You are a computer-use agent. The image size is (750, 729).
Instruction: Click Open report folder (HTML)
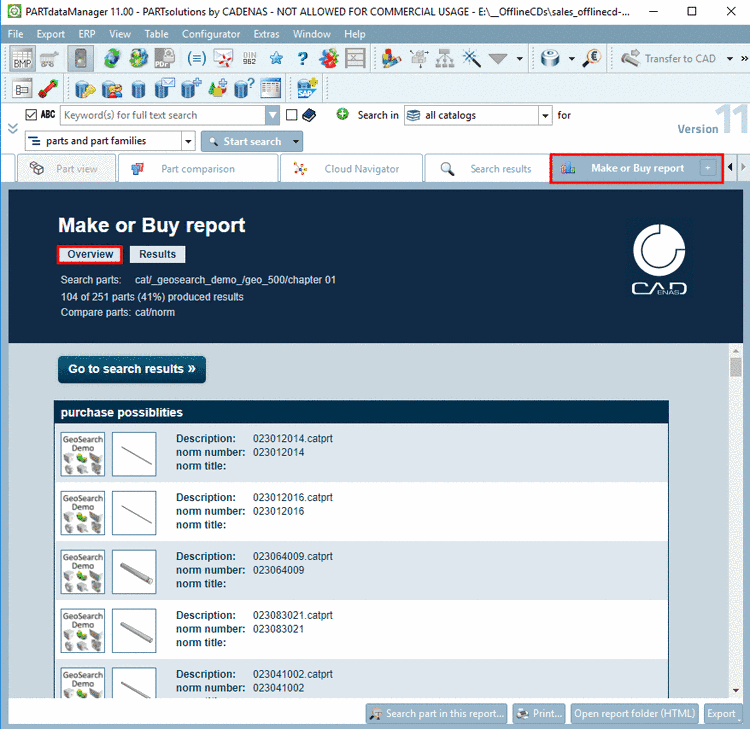[634, 713]
